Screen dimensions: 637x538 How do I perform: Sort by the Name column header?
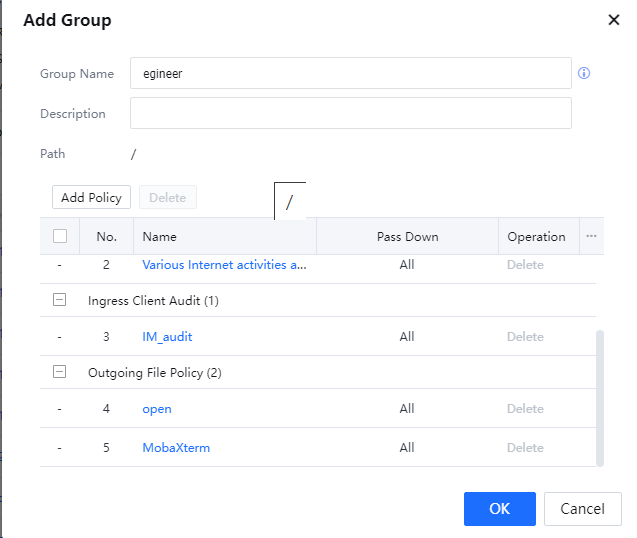(x=160, y=237)
